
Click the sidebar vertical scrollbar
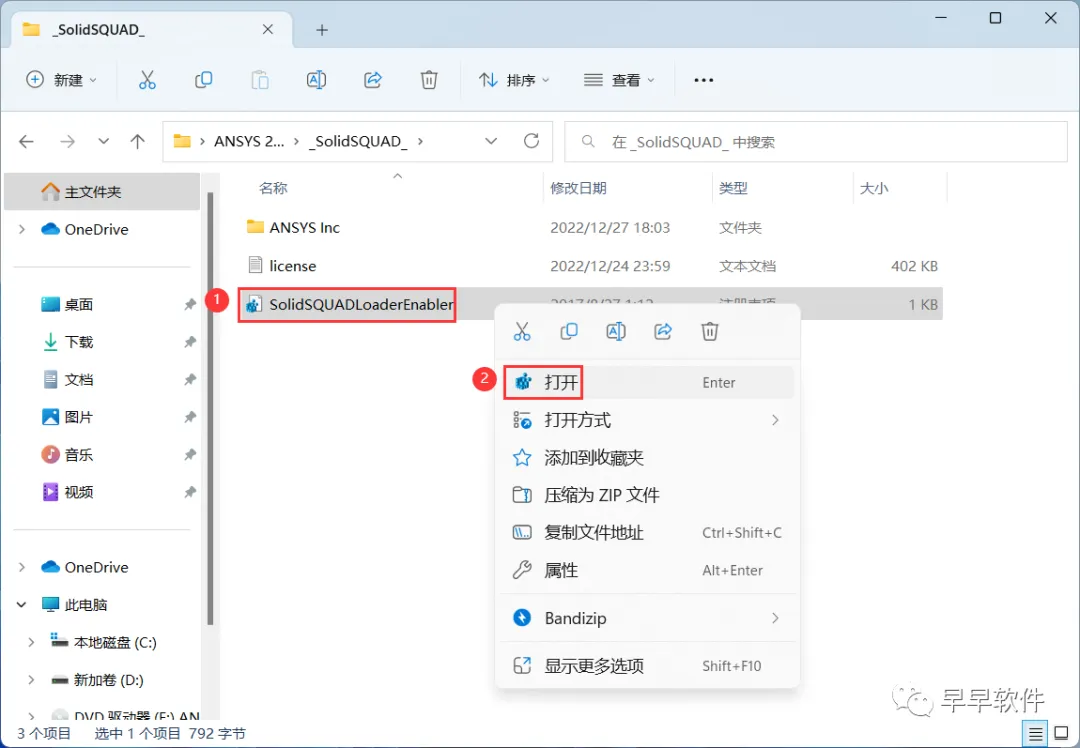(211, 410)
